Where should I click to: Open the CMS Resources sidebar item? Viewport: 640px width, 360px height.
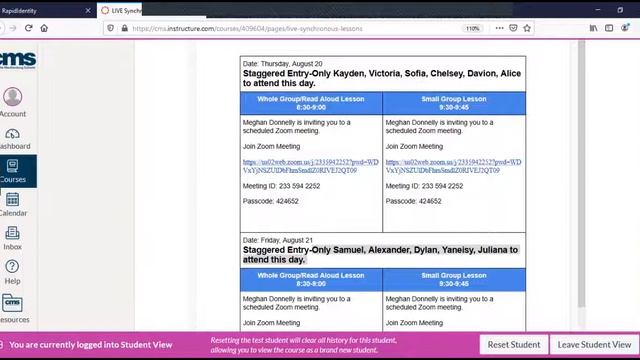point(13,309)
